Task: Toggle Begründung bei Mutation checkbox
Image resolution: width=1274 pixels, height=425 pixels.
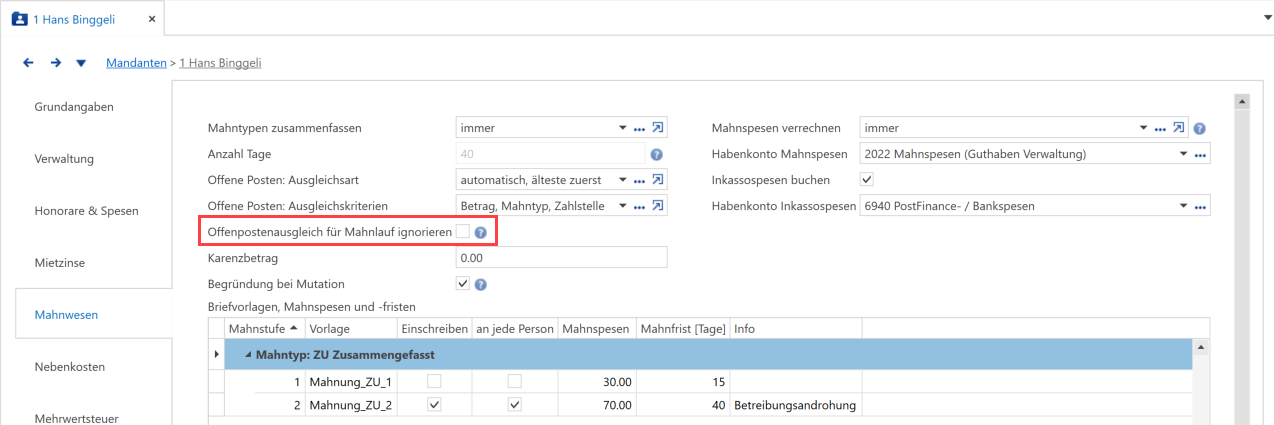Action: 463,284
